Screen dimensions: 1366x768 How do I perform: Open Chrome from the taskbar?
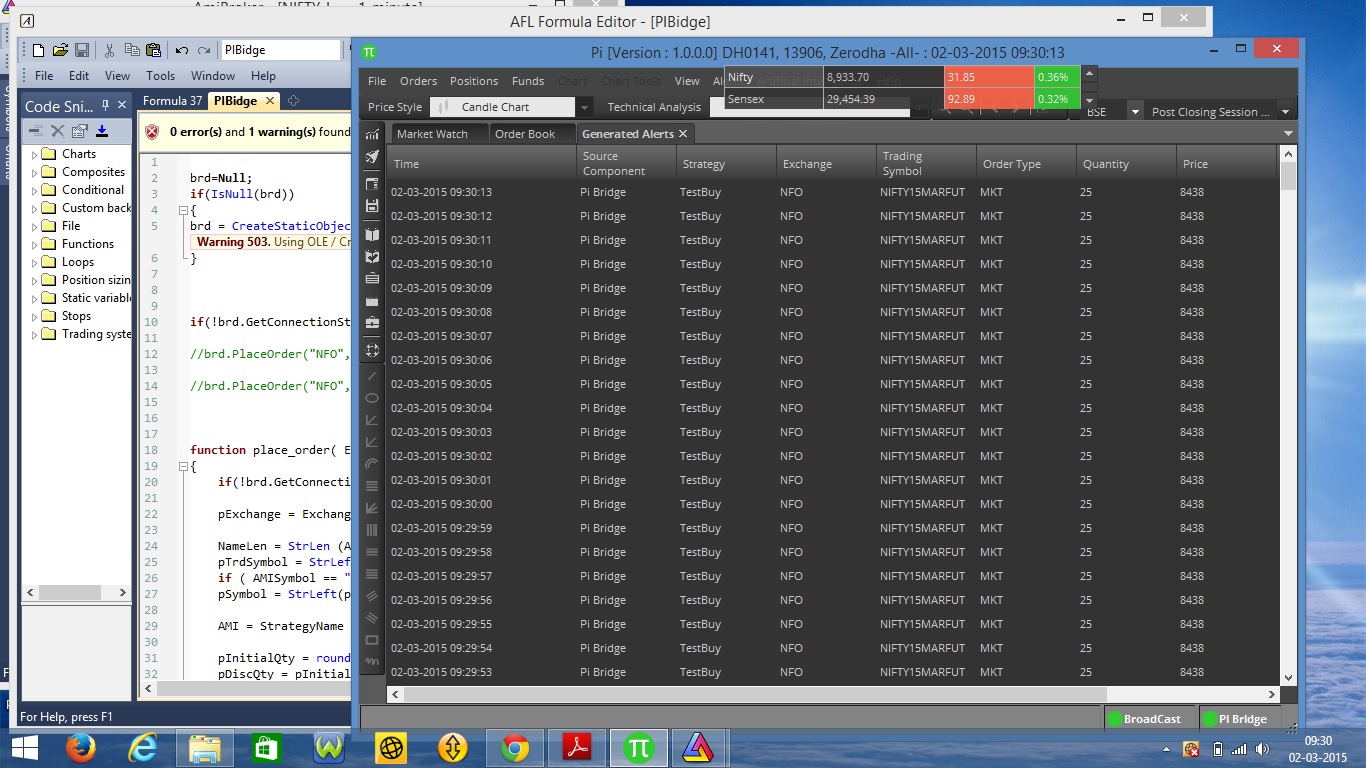(514, 747)
